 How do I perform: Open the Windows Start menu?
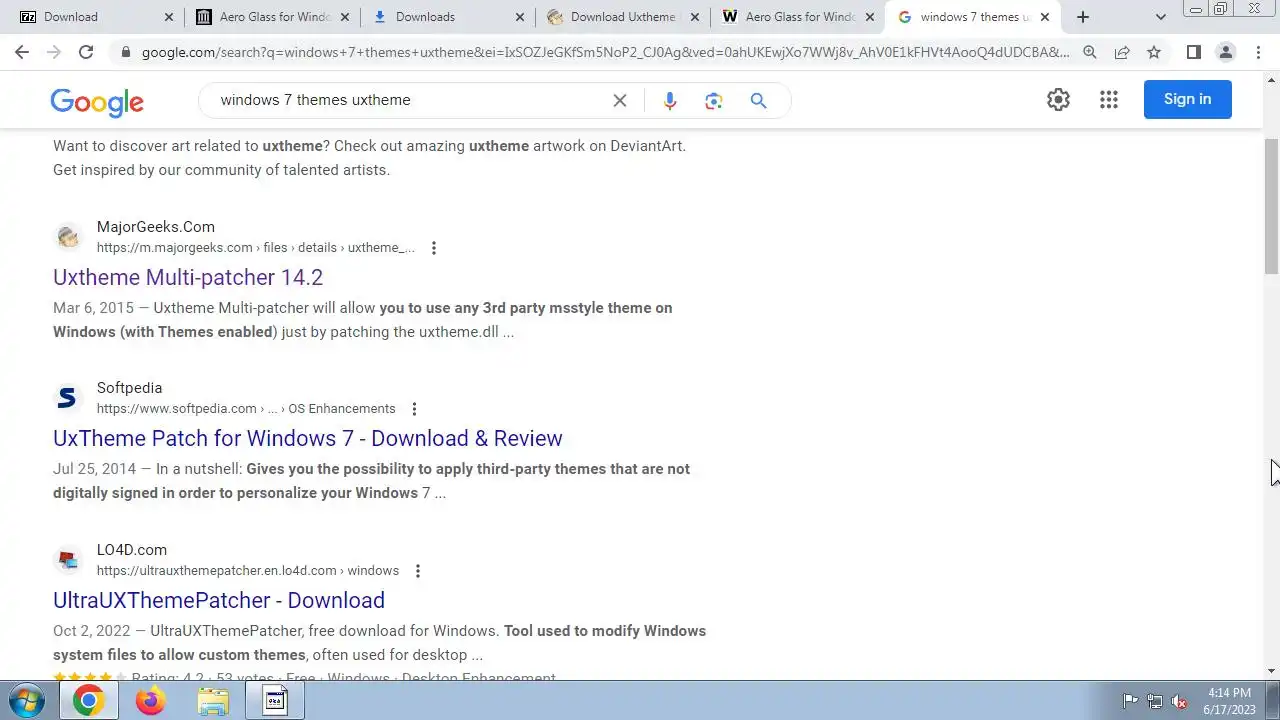[27, 701]
